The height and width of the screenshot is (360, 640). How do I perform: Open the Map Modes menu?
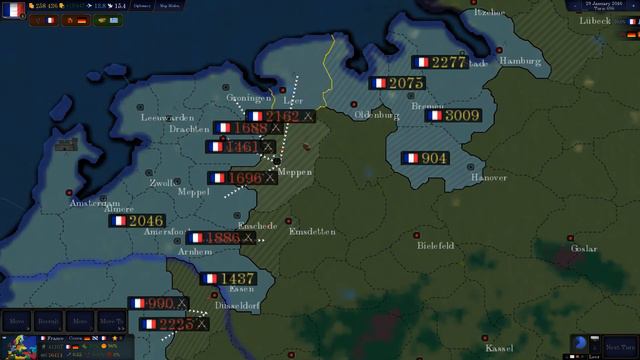(x=169, y=6)
